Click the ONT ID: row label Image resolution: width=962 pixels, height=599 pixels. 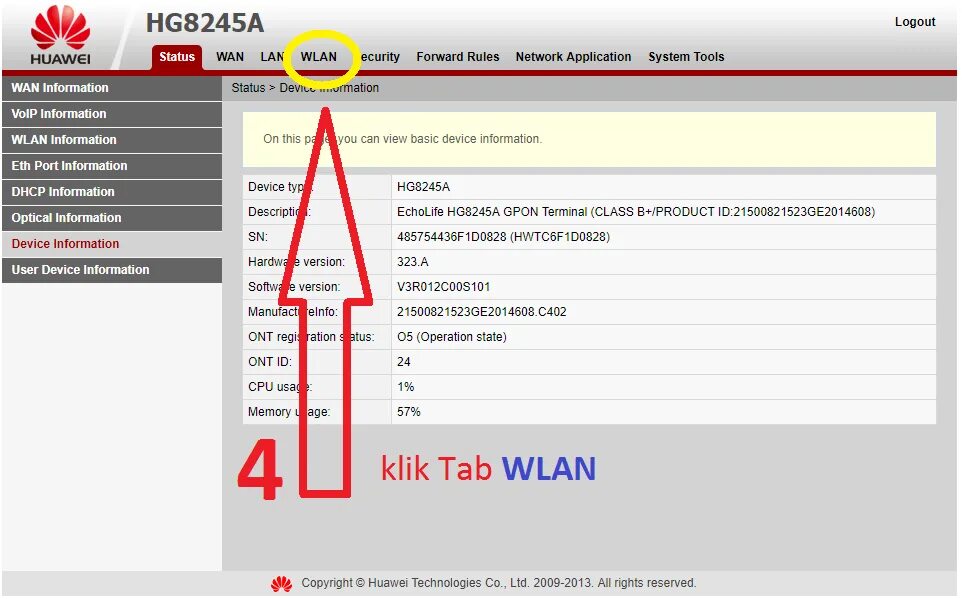(269, 362)
